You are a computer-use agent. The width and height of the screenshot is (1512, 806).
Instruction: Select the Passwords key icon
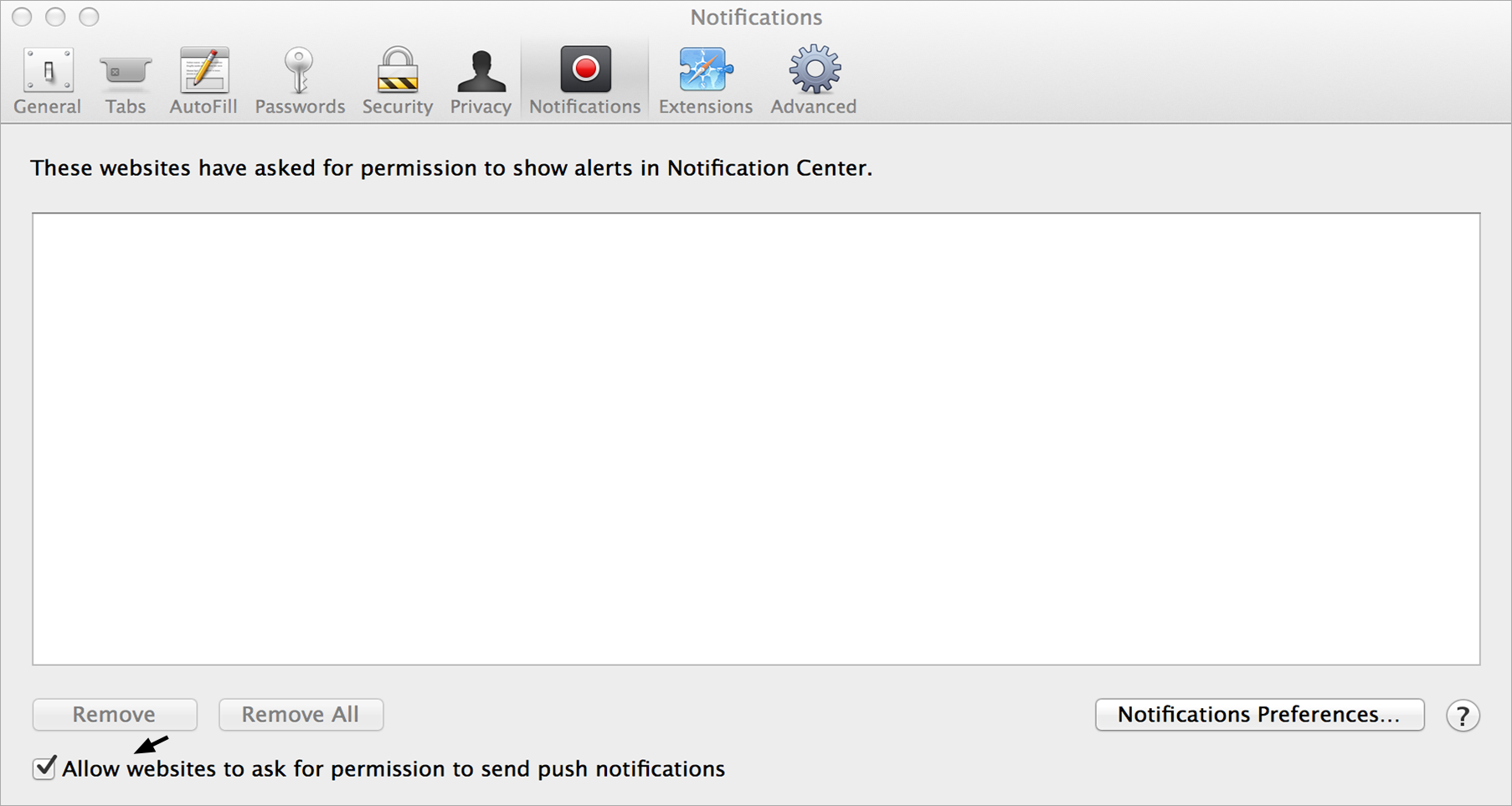click(299, 70)
